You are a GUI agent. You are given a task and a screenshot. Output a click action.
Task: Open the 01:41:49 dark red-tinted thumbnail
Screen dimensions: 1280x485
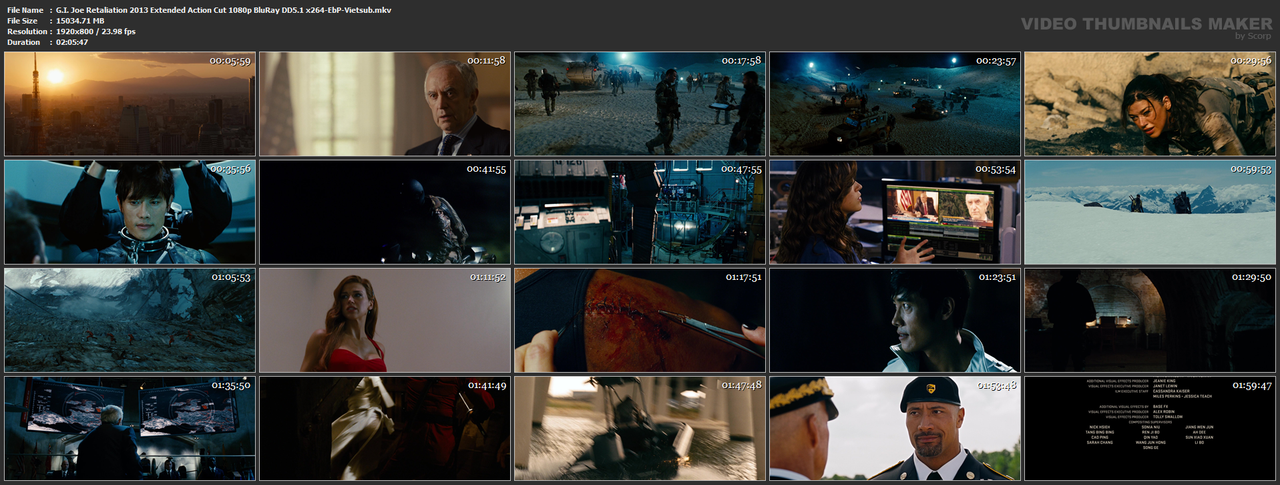(385, 427)
